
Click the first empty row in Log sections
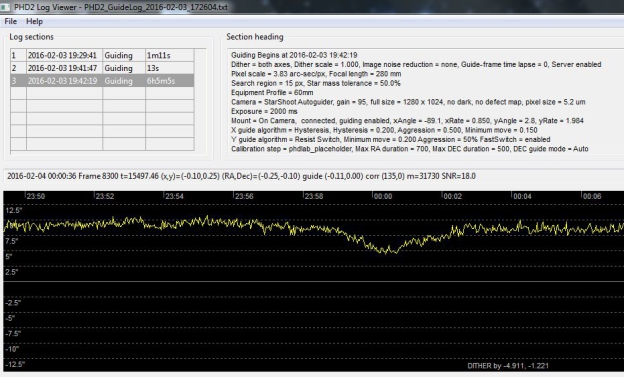point(102,94)
